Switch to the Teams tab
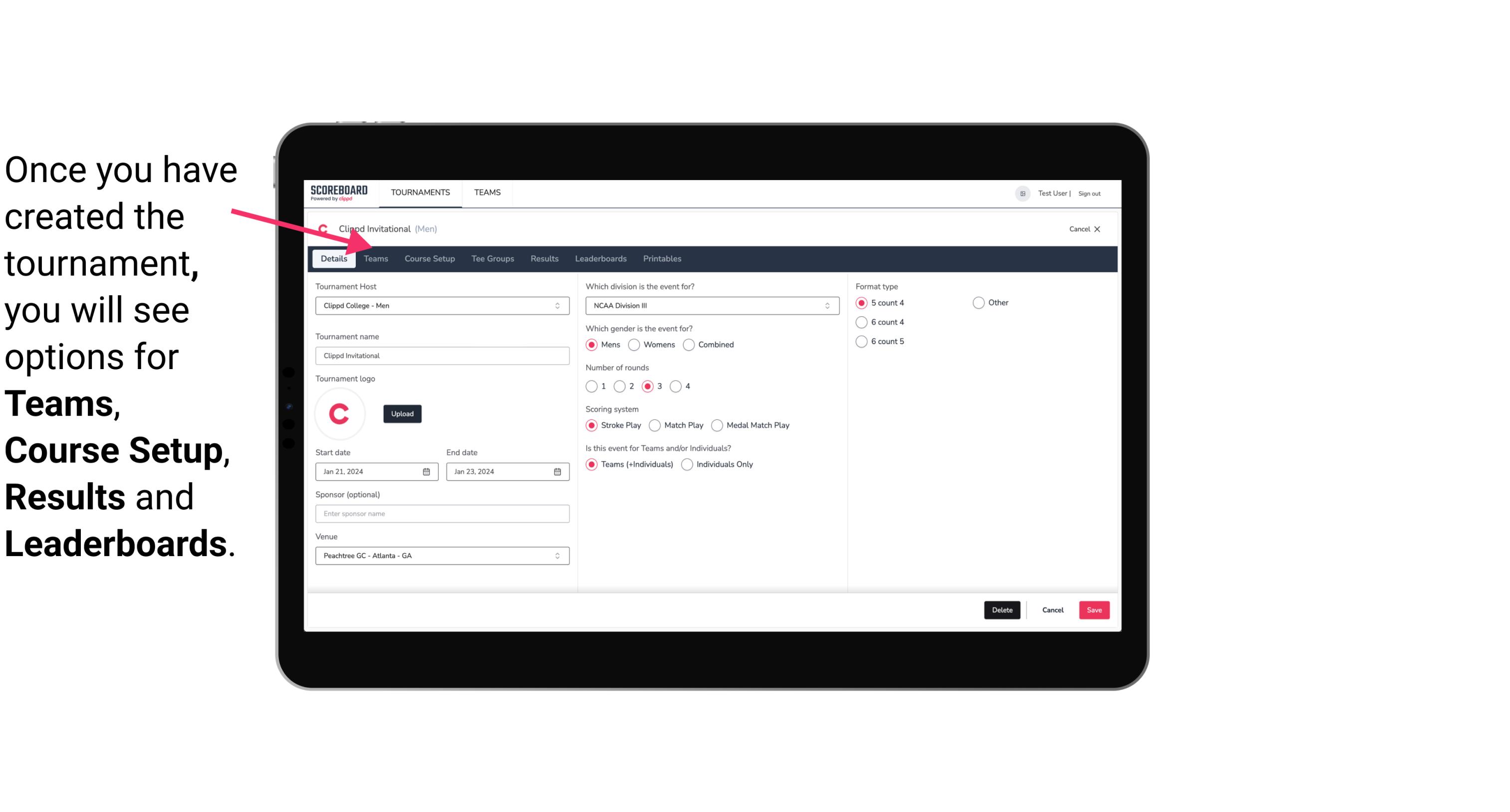 pyautogui.click(x=375, y=258)
